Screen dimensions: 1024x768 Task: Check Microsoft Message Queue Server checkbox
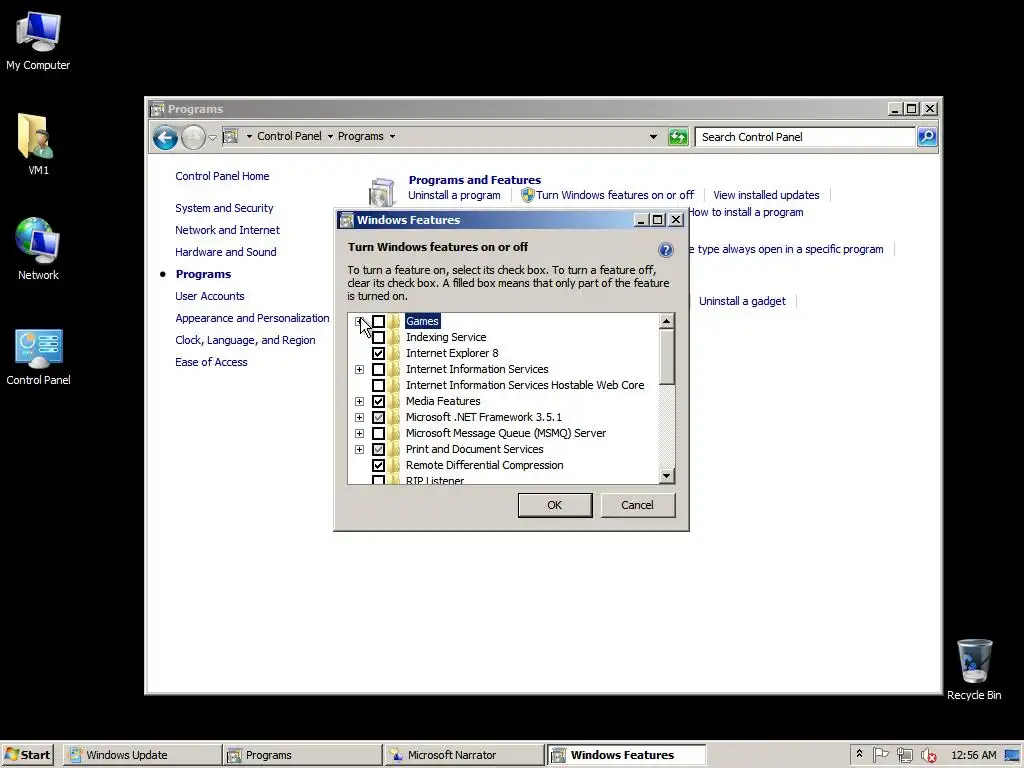(x=378, y=433)
